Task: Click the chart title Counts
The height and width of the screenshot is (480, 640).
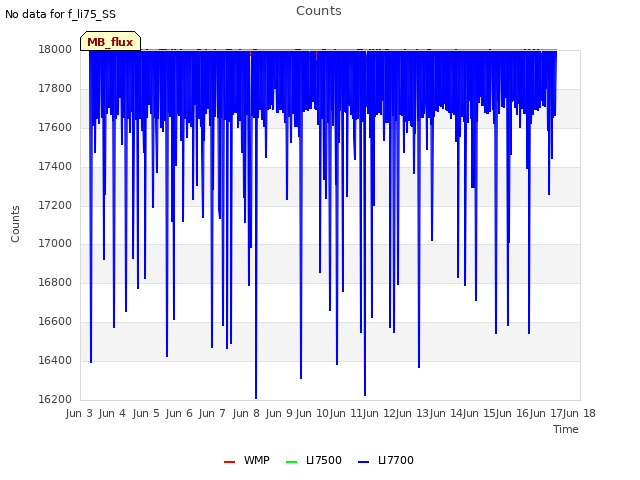Action: coord(319,11)
